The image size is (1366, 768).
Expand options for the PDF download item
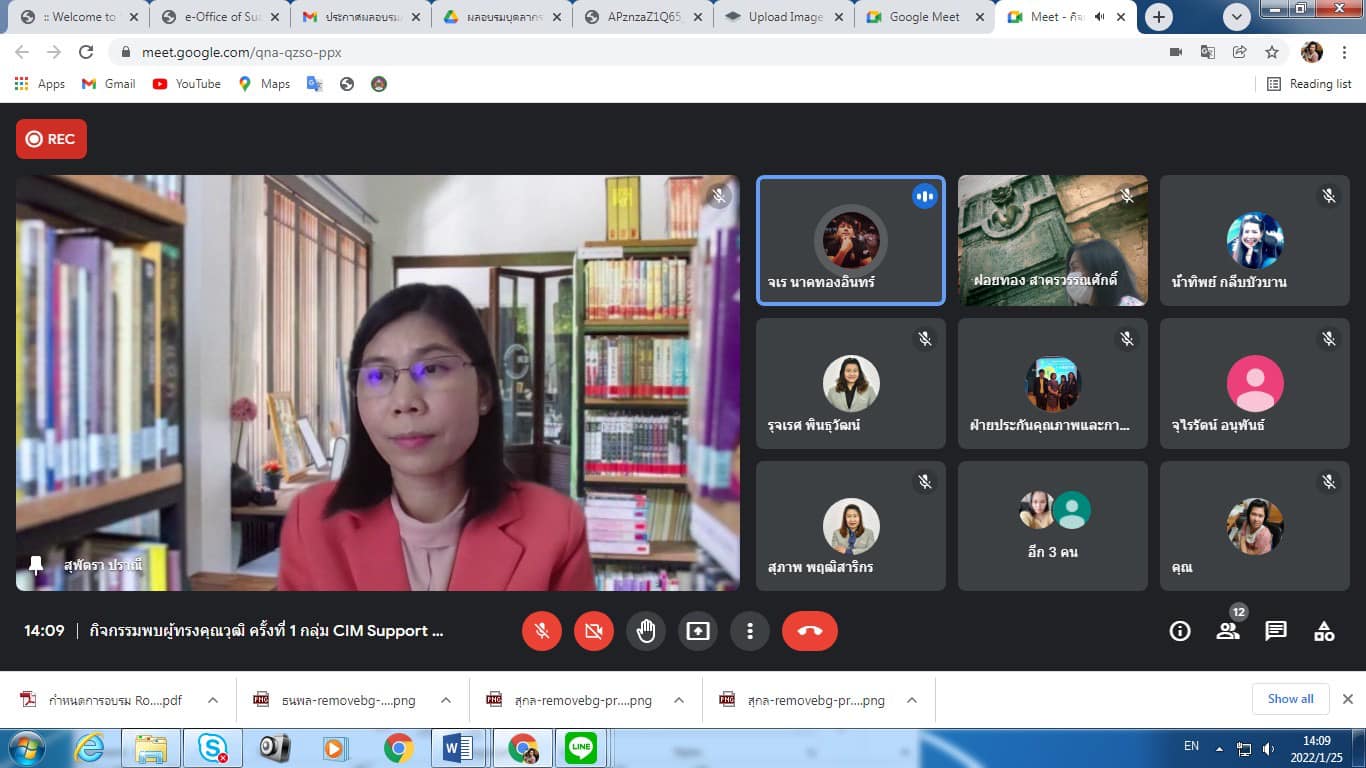coord(213,700)
